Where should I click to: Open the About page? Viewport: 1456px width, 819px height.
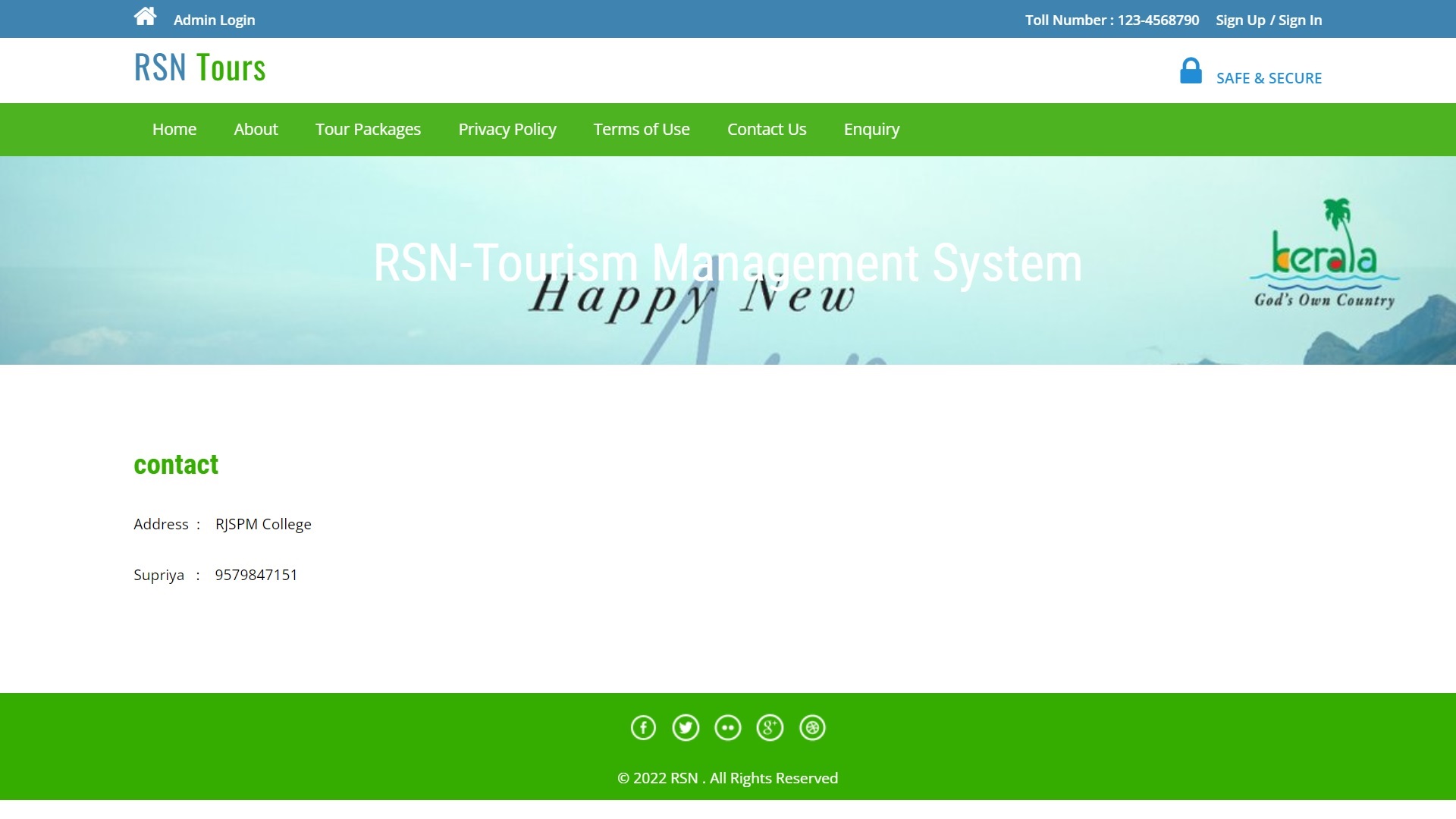click(x=256, y=130)
